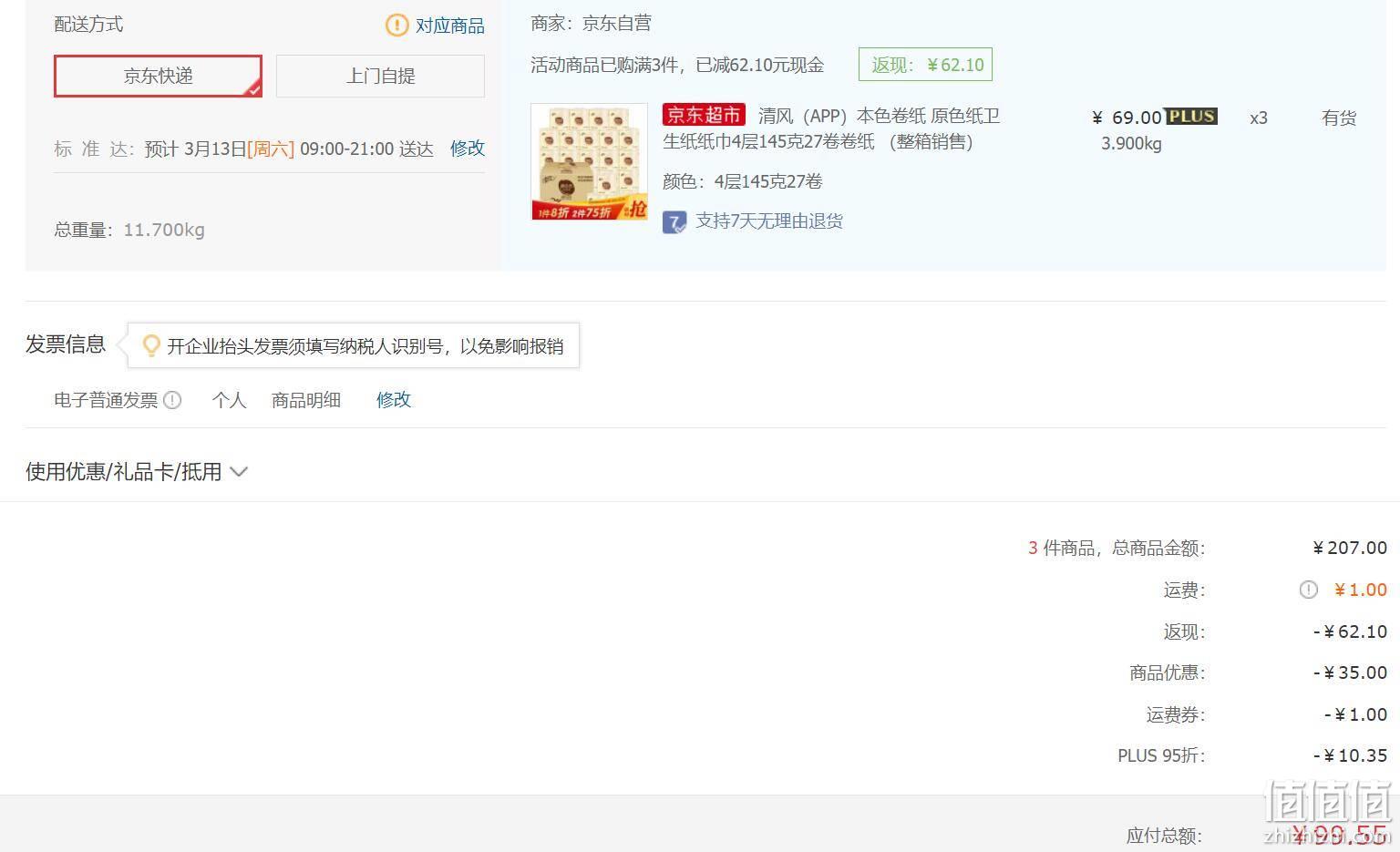The image size is (1400, 852).
Task: Click the 总商品金额 value ¥207.00
Action: (x=1350, y=548)
